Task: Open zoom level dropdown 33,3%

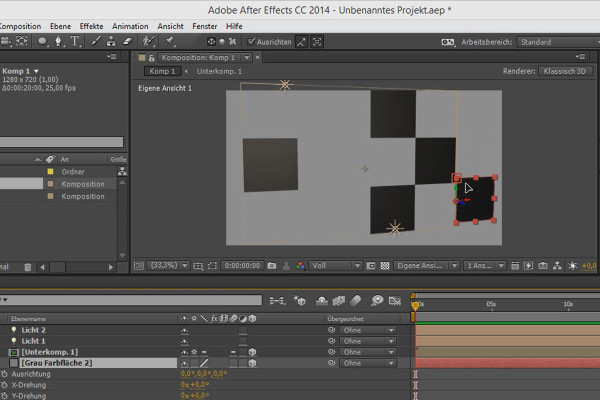Action: click(169, 265)
